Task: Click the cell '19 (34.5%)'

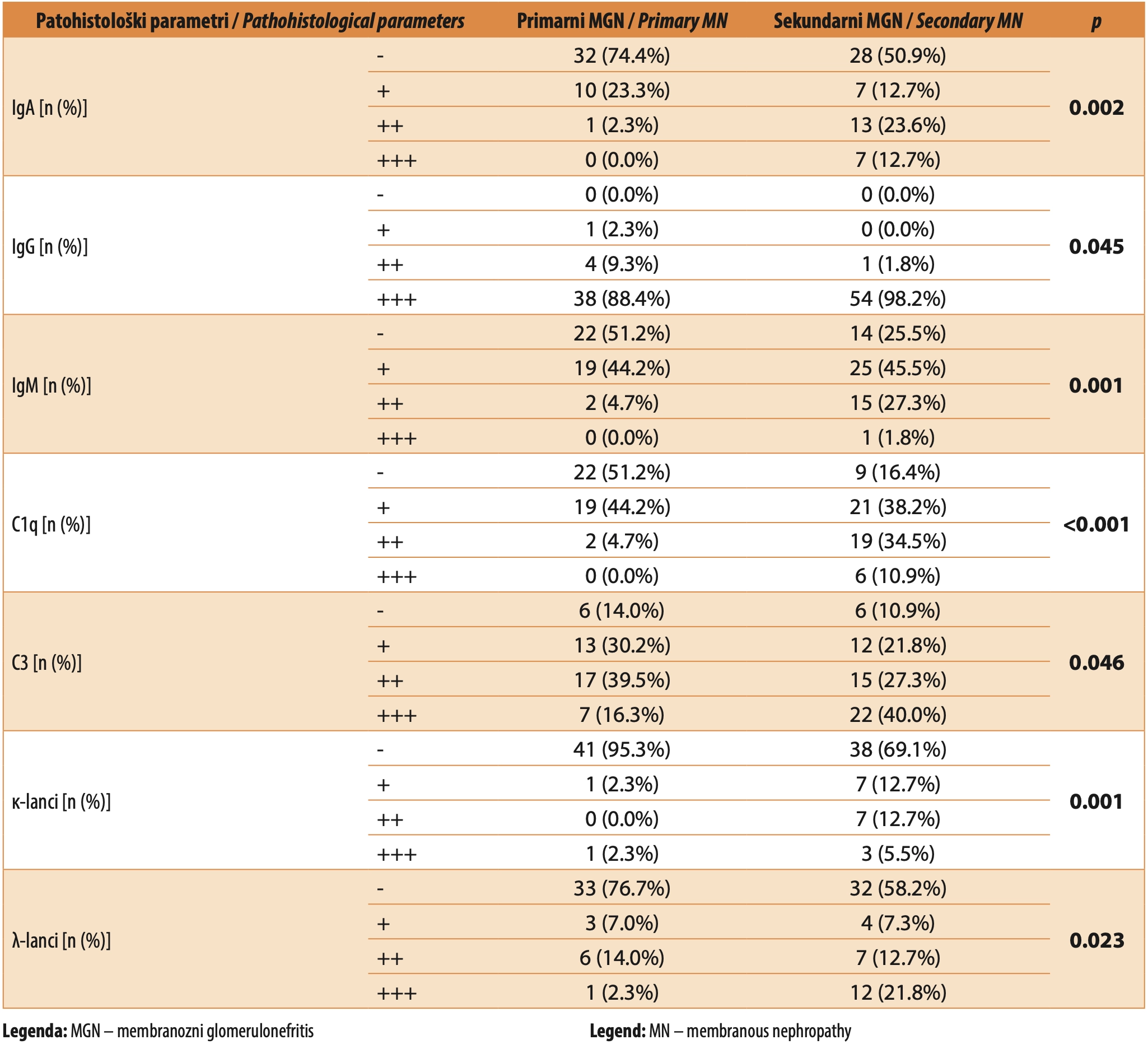Action: coord(898,541)
